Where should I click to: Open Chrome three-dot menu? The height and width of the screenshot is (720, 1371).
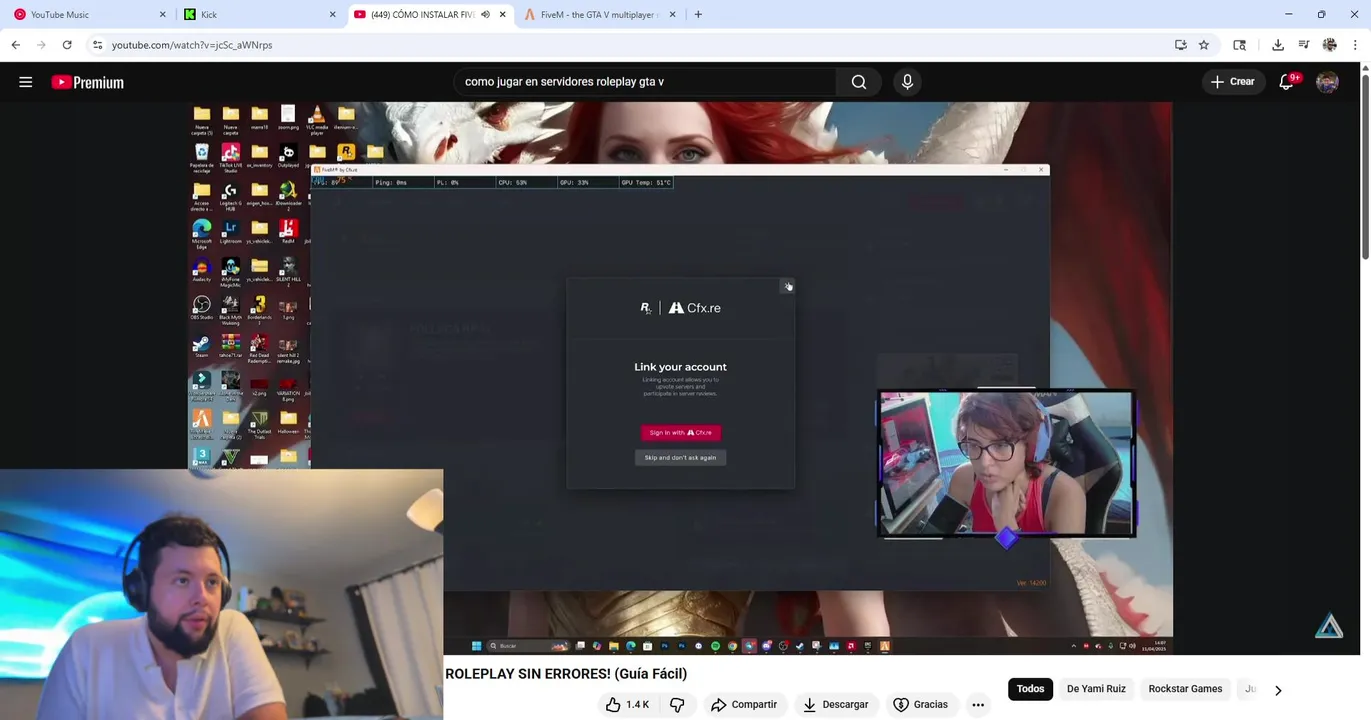pyautogui.click(x=1355, y=45)
